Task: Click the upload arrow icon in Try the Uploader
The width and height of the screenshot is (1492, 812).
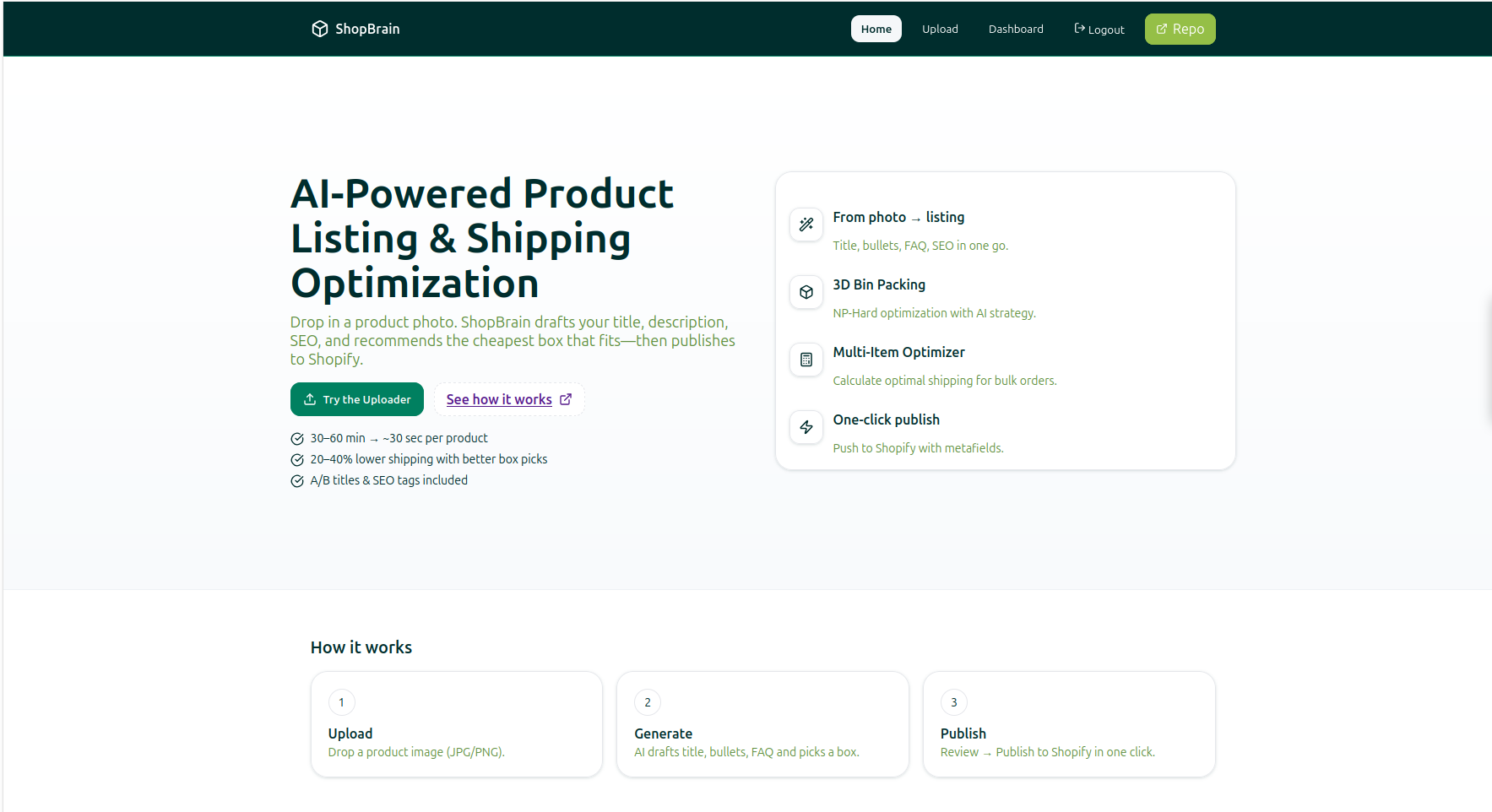Action: pyautogui.click(x=310, y=399)
